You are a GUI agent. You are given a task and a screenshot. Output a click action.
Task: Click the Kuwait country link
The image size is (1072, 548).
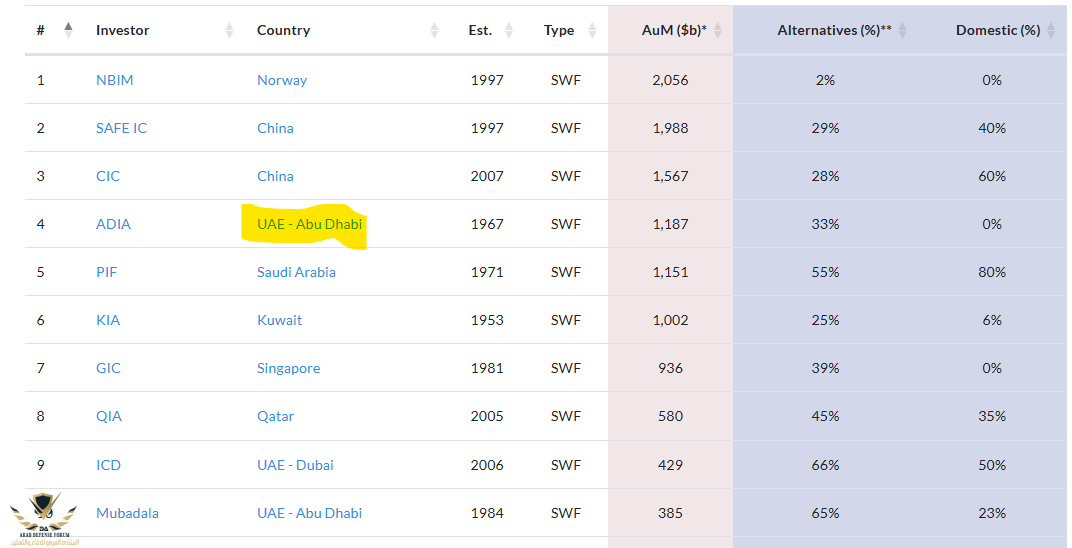(x=279, y=320)
